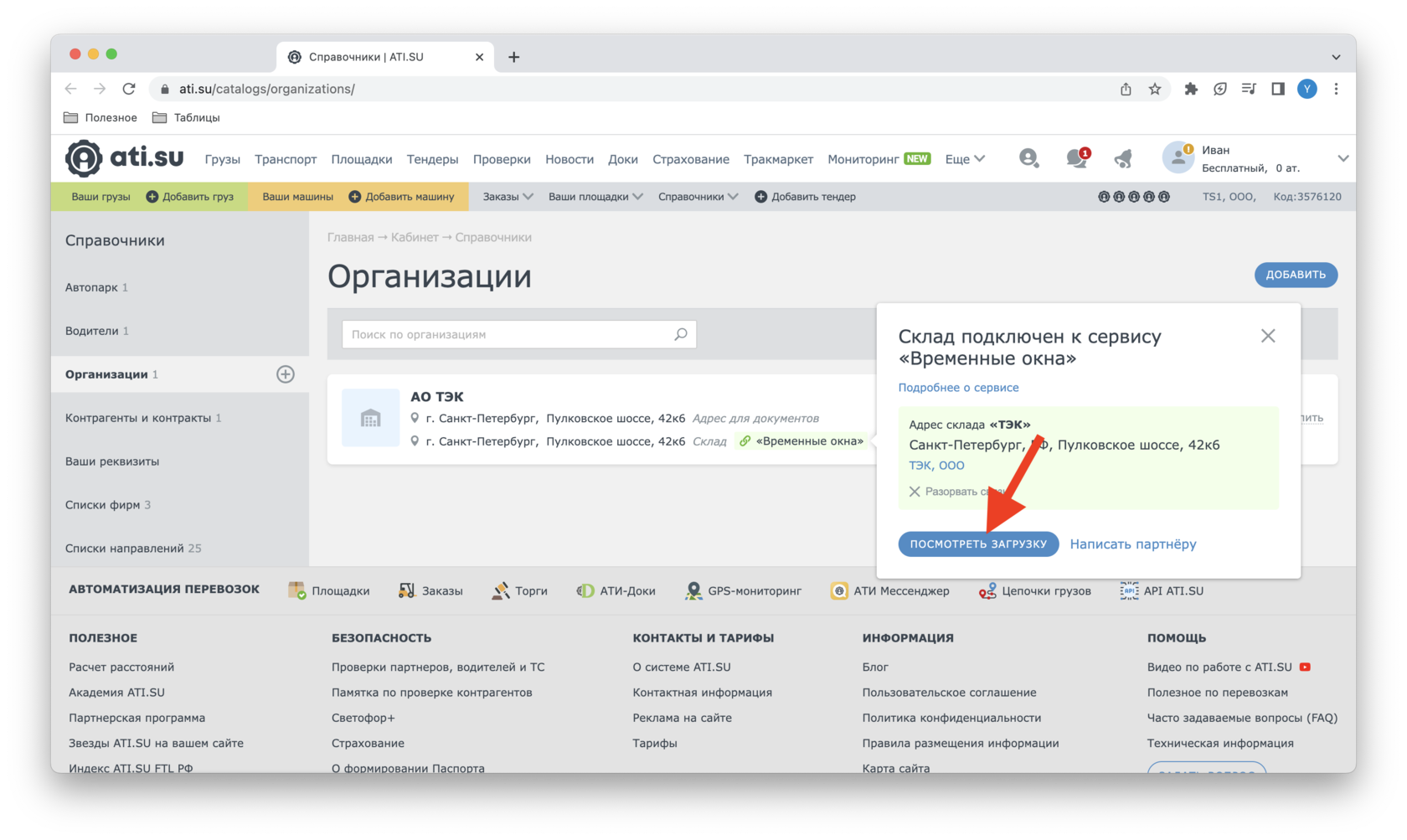Image resolution: width=1407 pixels, height=840 pixels.
Task: Open the megaphone announcements icon
Action: coord(1123,158)
